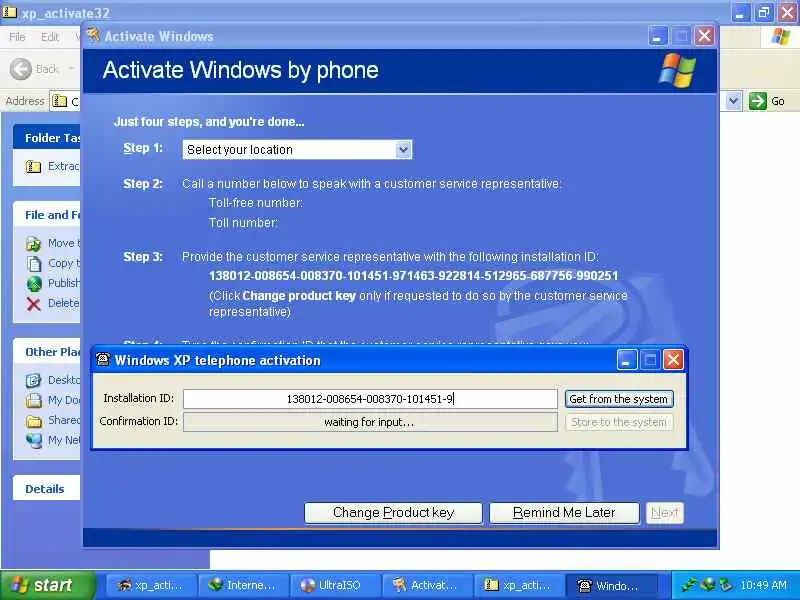
Task: Expand the address bar dropdown arrow
Action: tap(733, 101)
